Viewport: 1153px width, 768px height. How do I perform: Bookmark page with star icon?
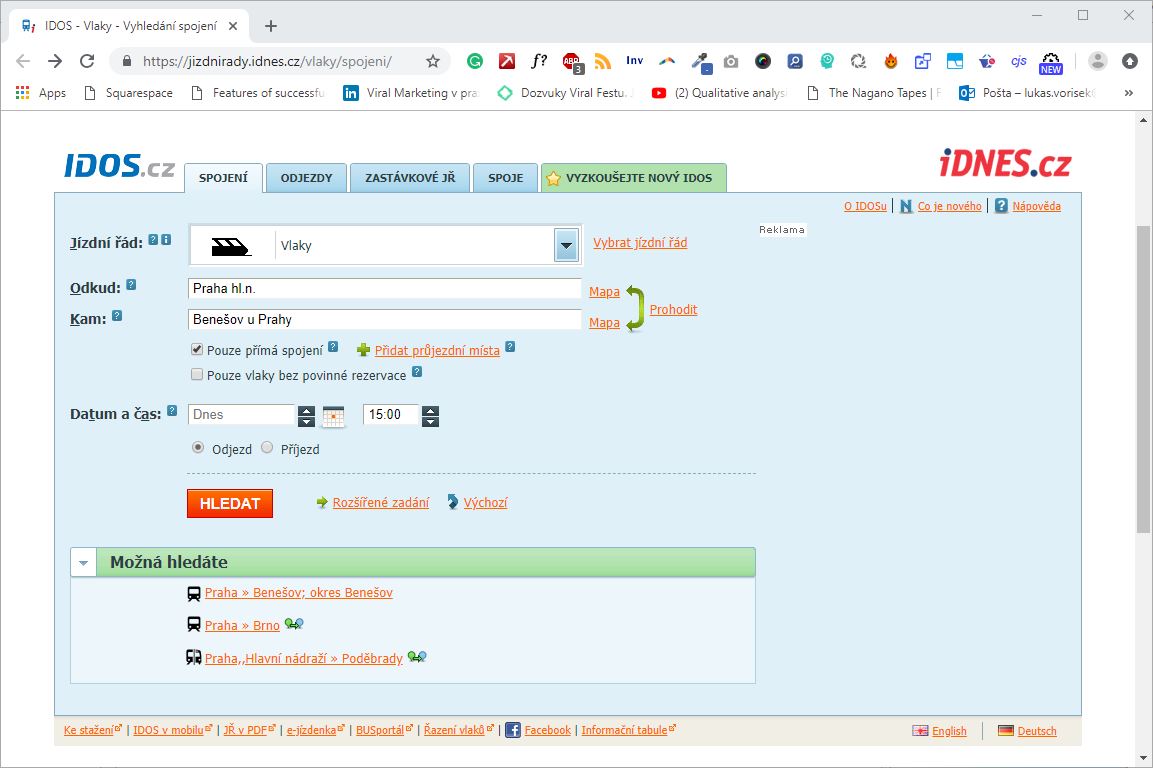433,61
